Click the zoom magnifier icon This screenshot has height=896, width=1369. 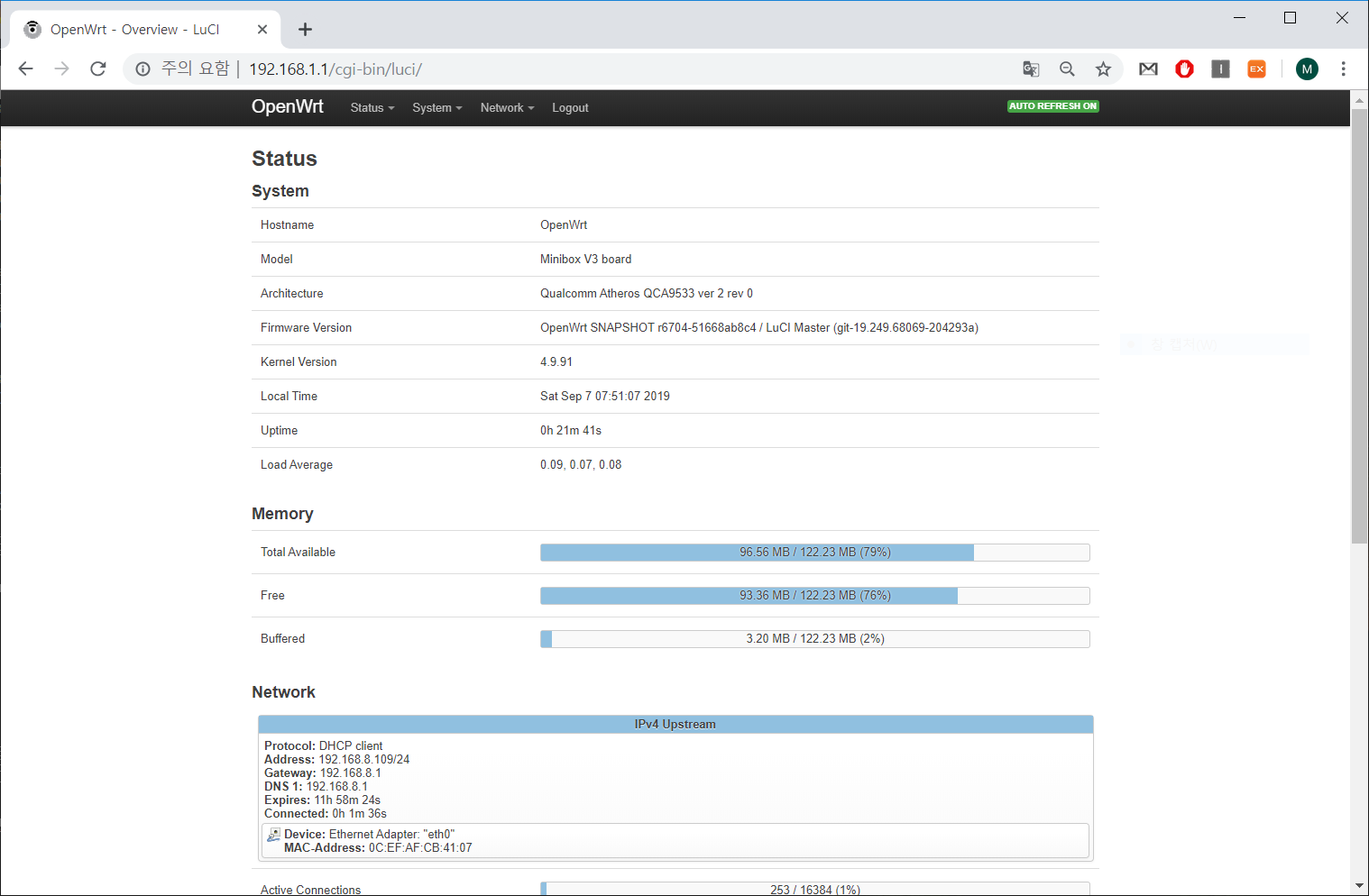point(1067,69)
